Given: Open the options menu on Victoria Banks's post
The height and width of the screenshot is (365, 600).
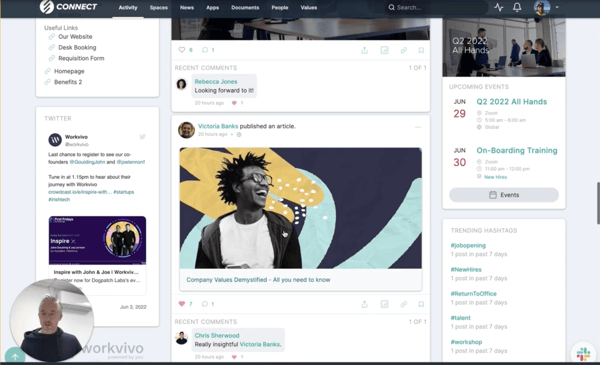Looking at the screenshot, I should tap(417, 127).
